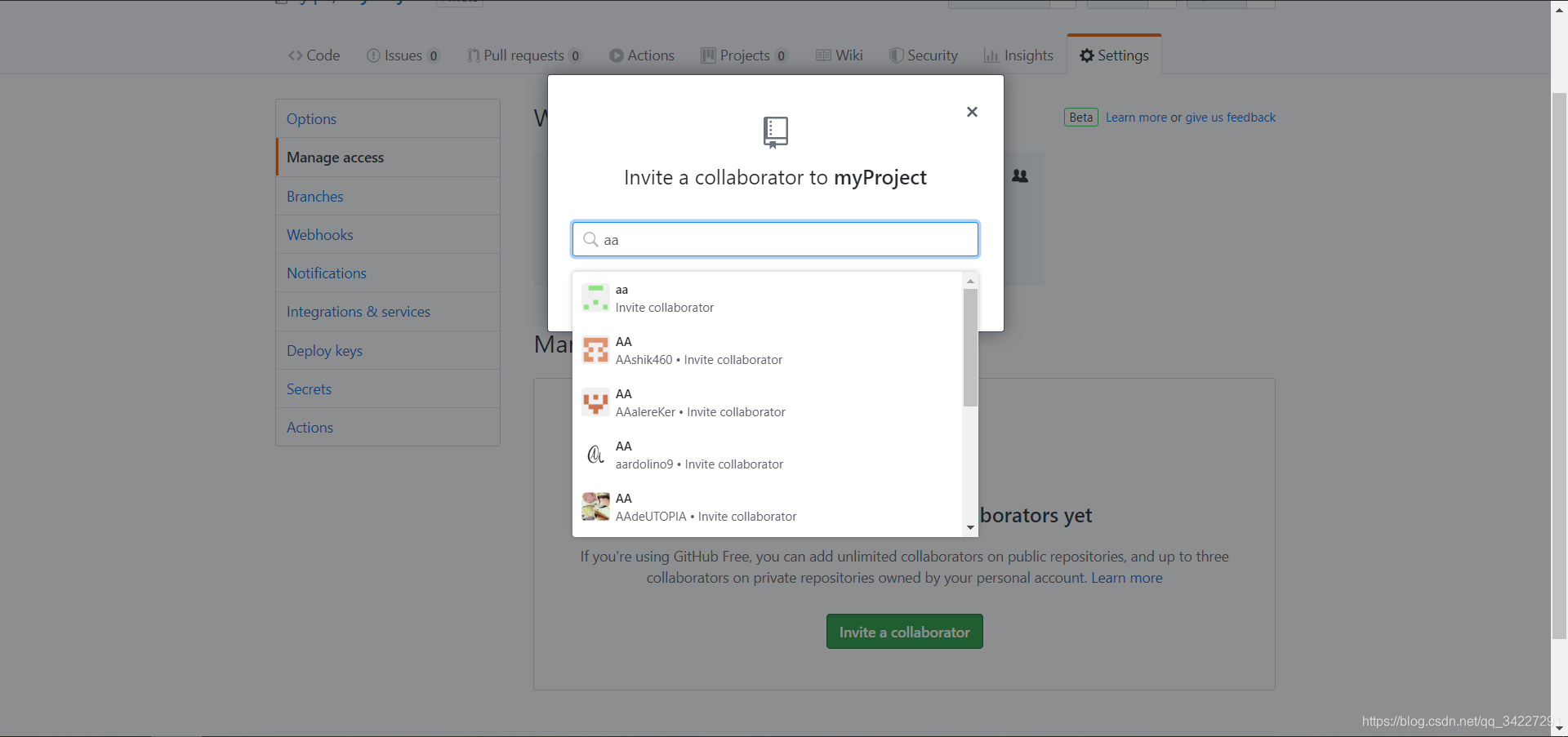The height and width of the screenshot is (737, 1568).
Task: Click the Settings gear icon
Action: [x=1087, y=55]
